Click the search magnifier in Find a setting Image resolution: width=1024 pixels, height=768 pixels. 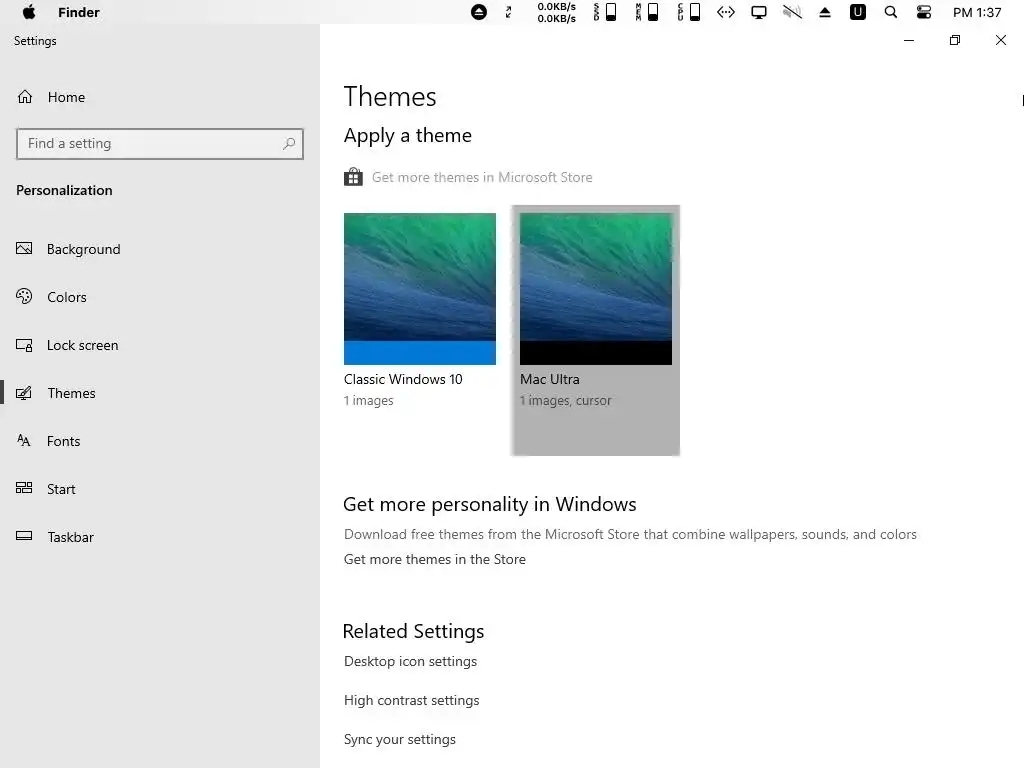289,143
